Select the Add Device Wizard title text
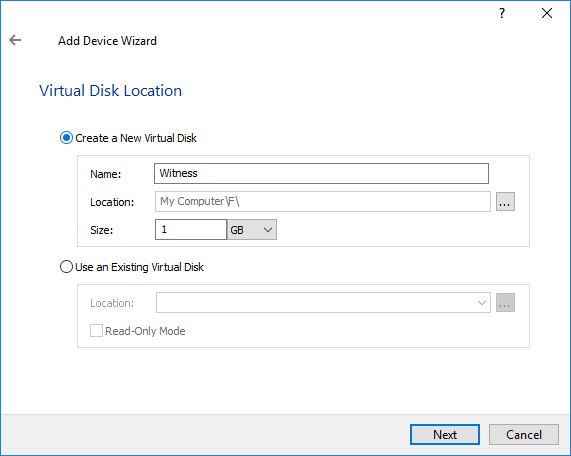This screenshot has width=571, height=456. pyautogui.click(x=107, y=40)
